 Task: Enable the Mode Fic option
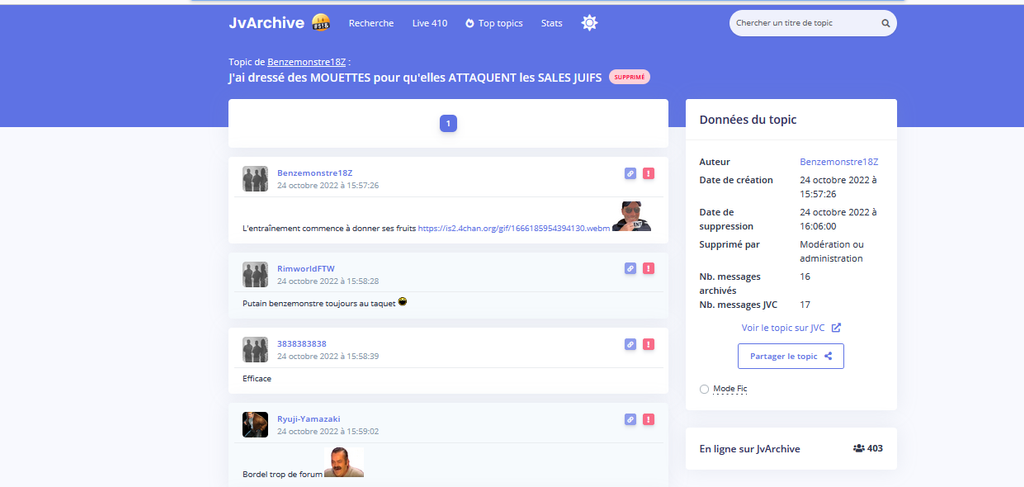(705, 388)
